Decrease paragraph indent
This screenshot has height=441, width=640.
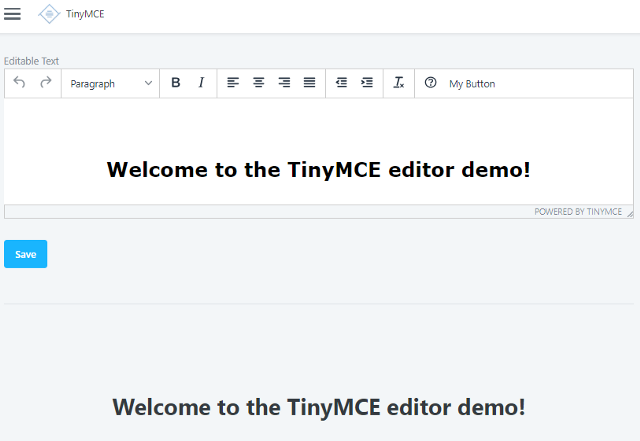pos(341,83)
